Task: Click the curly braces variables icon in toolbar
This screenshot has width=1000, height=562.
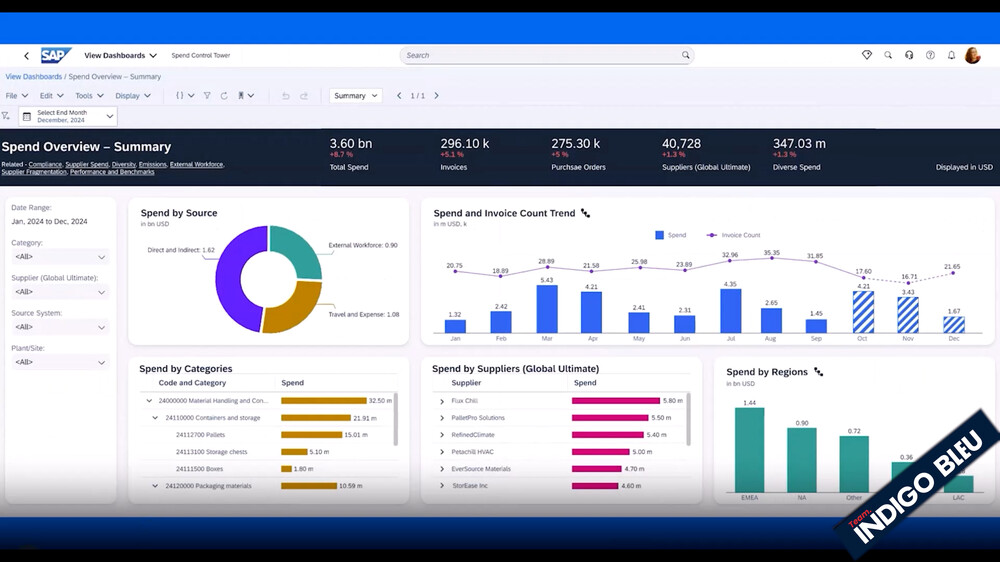Action: coord(180,96)
